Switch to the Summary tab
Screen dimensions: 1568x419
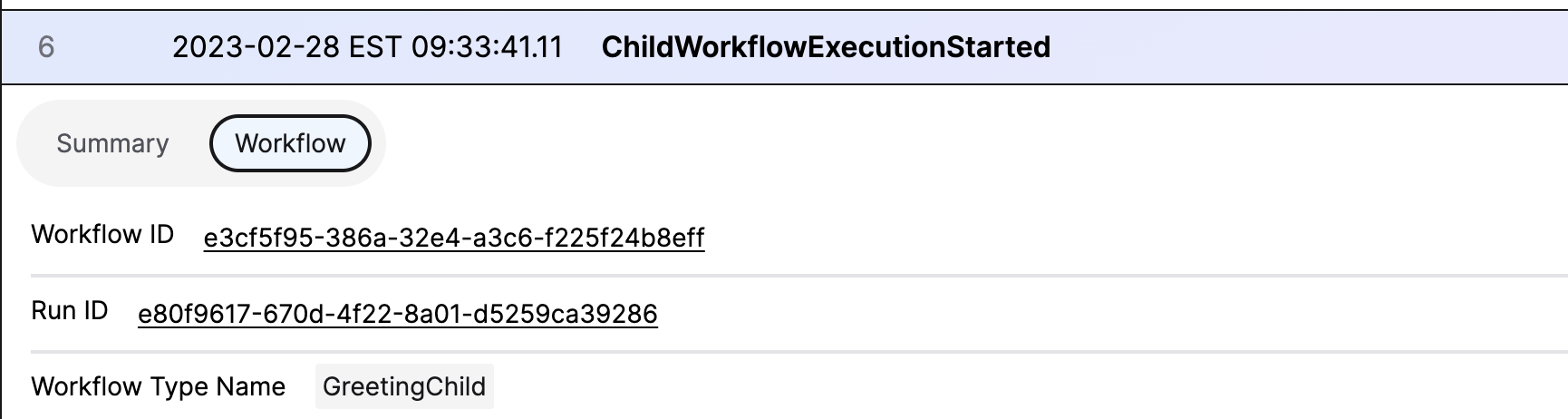point(112,143)
